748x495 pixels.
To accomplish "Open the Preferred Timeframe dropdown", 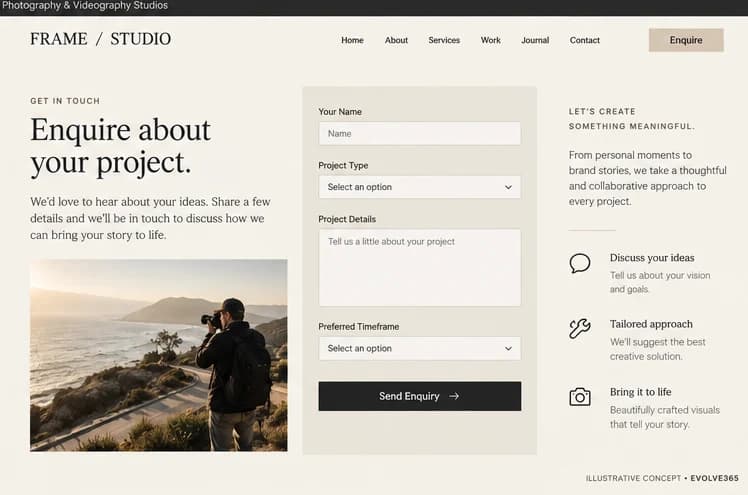I will (420, 348).
